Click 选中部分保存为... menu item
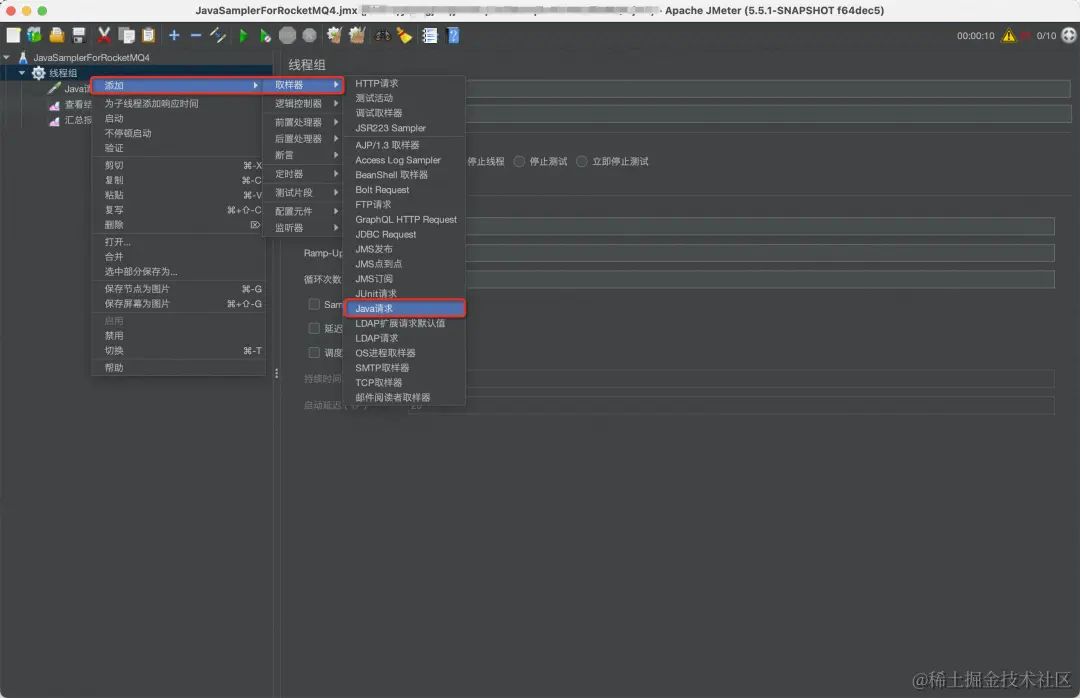The image size is (1080, 698). point(178,271)
